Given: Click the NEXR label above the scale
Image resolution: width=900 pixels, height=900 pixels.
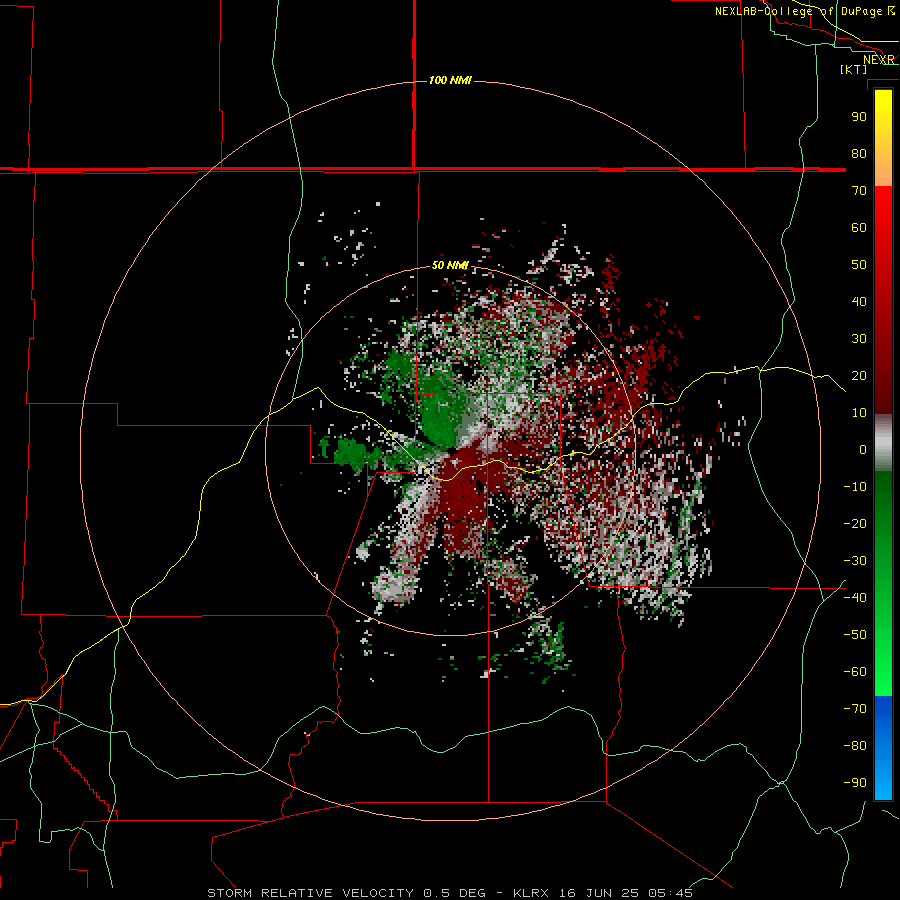Looking at the screenshot, I should pos(879,60).
